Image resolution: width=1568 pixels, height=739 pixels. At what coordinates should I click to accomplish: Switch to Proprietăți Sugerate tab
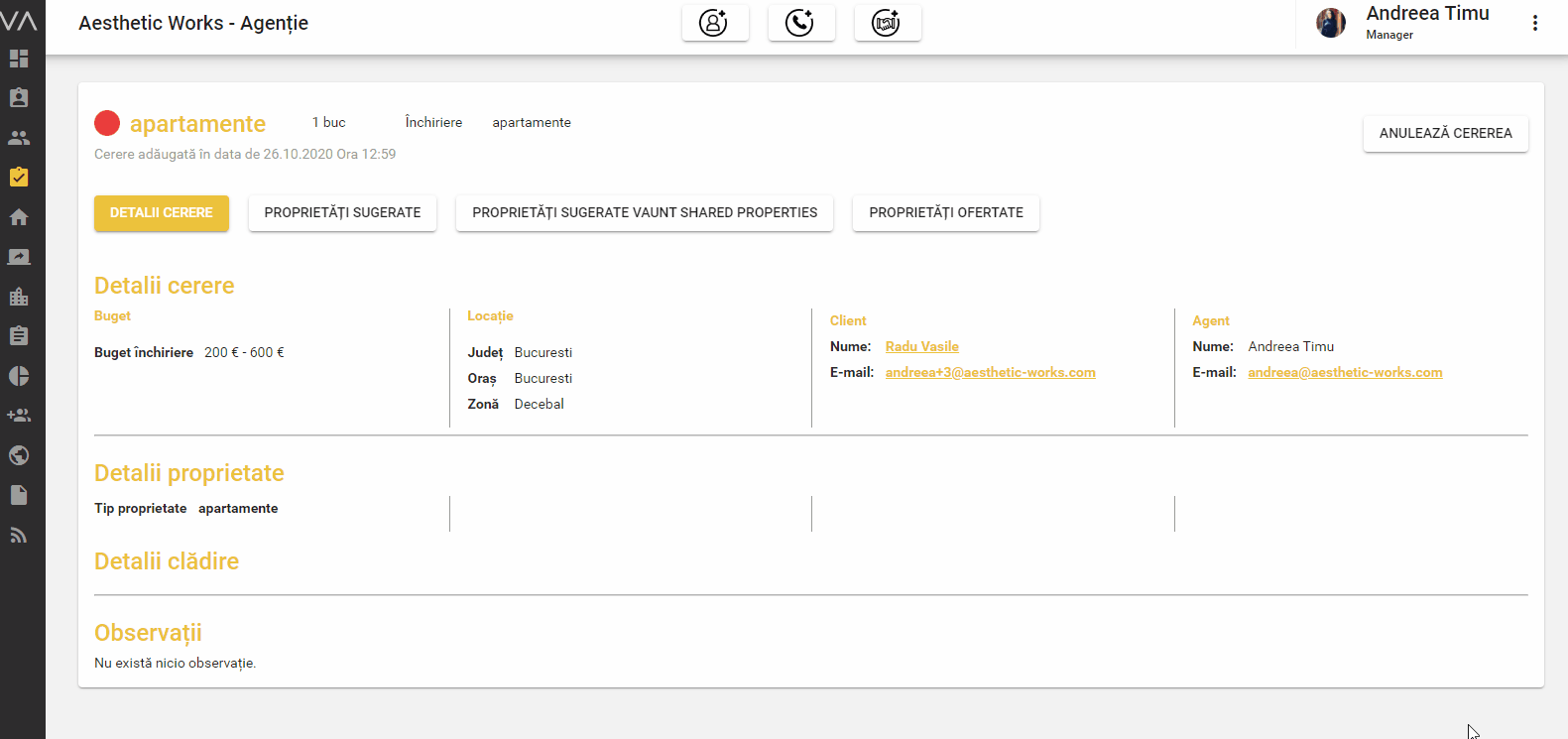point(342,213)
